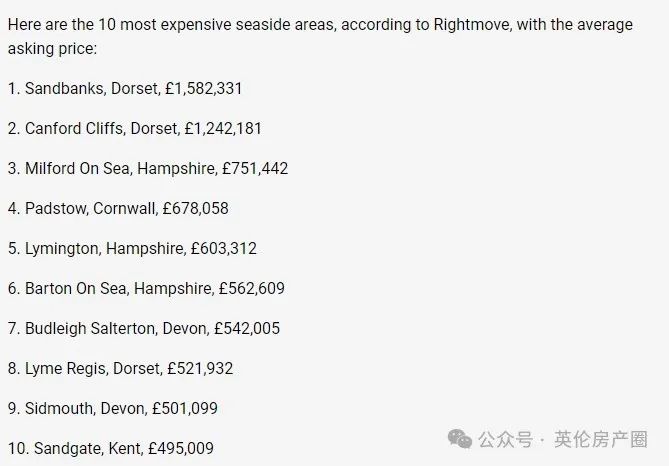669x466 pixels.
Task: Click the WeChat logo icon in watermark
Action: (x=460, y=439)
